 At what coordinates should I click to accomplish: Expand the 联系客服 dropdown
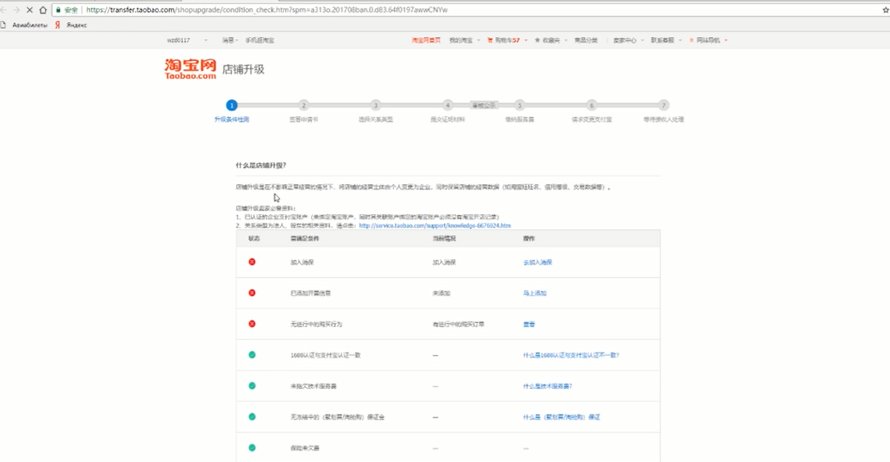[x=666, y=40]
